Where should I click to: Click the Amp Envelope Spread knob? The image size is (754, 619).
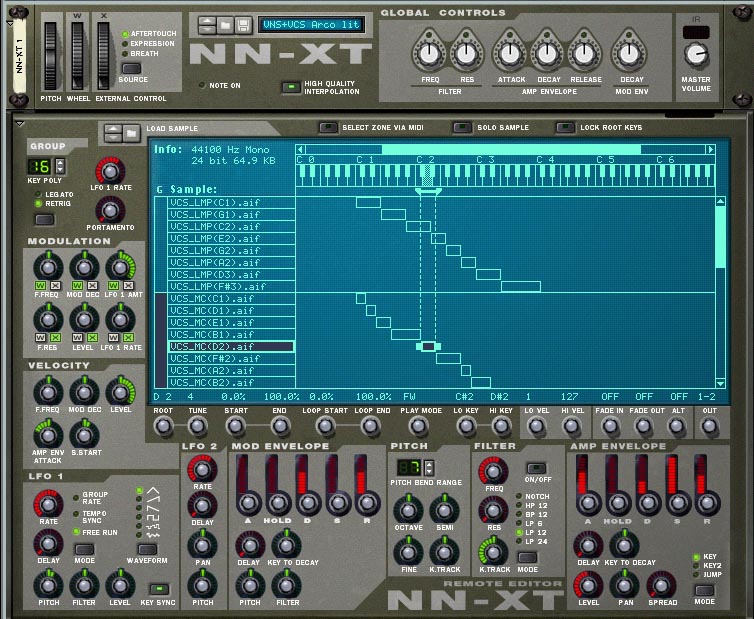click(x=662, y=585)
